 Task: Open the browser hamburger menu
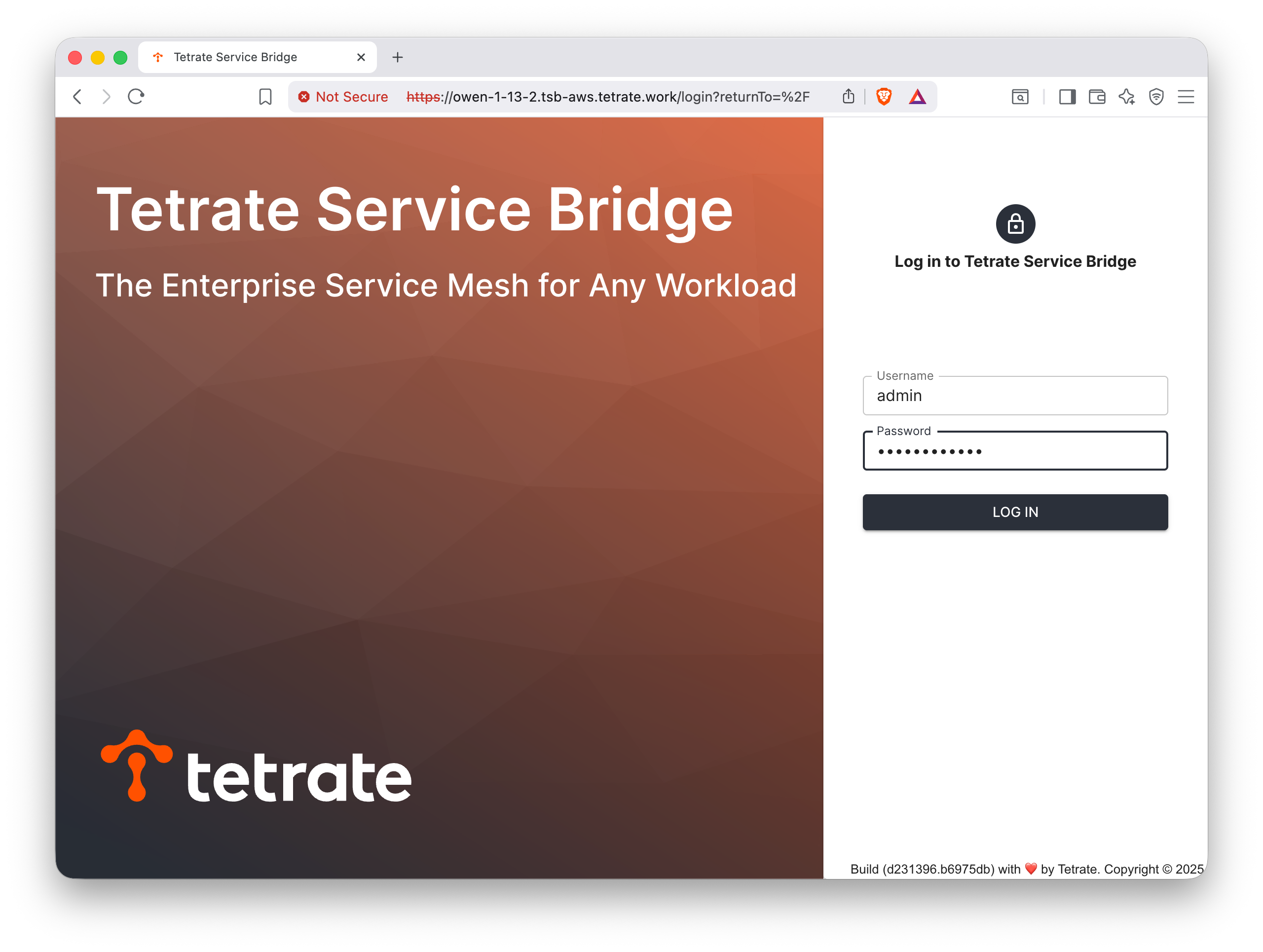click(1186, 97)
